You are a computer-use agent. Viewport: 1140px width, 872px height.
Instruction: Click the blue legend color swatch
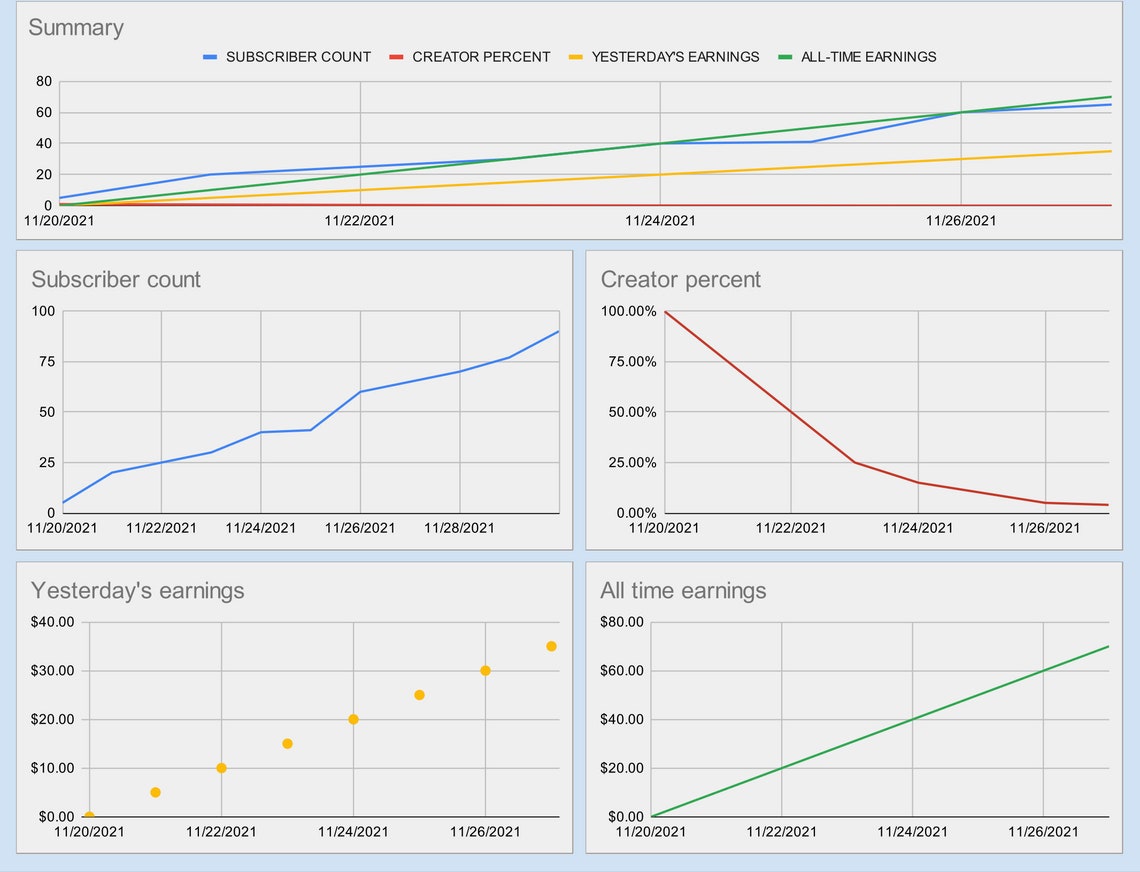210,57
